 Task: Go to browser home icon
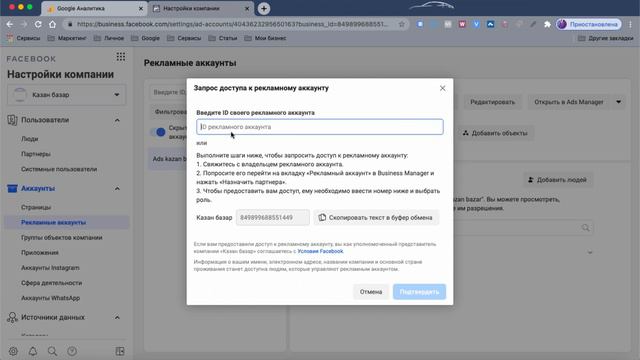[x=52, y=24]
